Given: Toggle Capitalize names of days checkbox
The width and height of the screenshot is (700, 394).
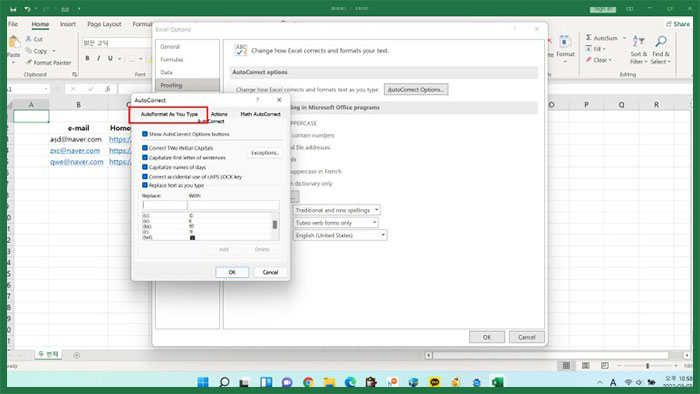Looking at the screenshot, I should coord(145,167).
